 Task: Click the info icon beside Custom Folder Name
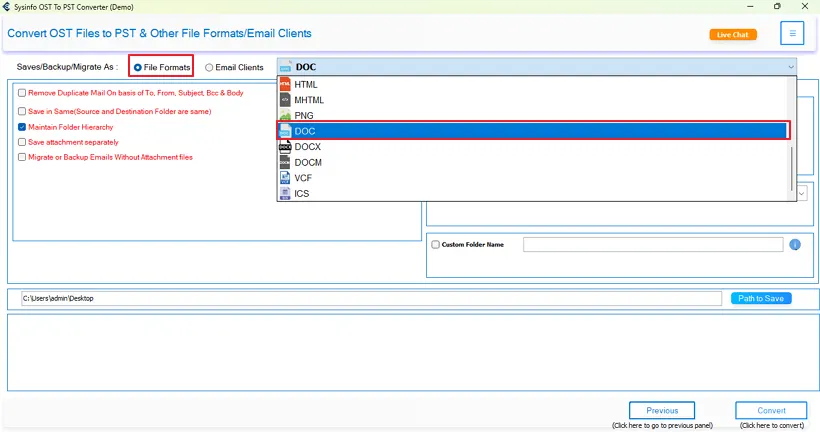(795, 244)
